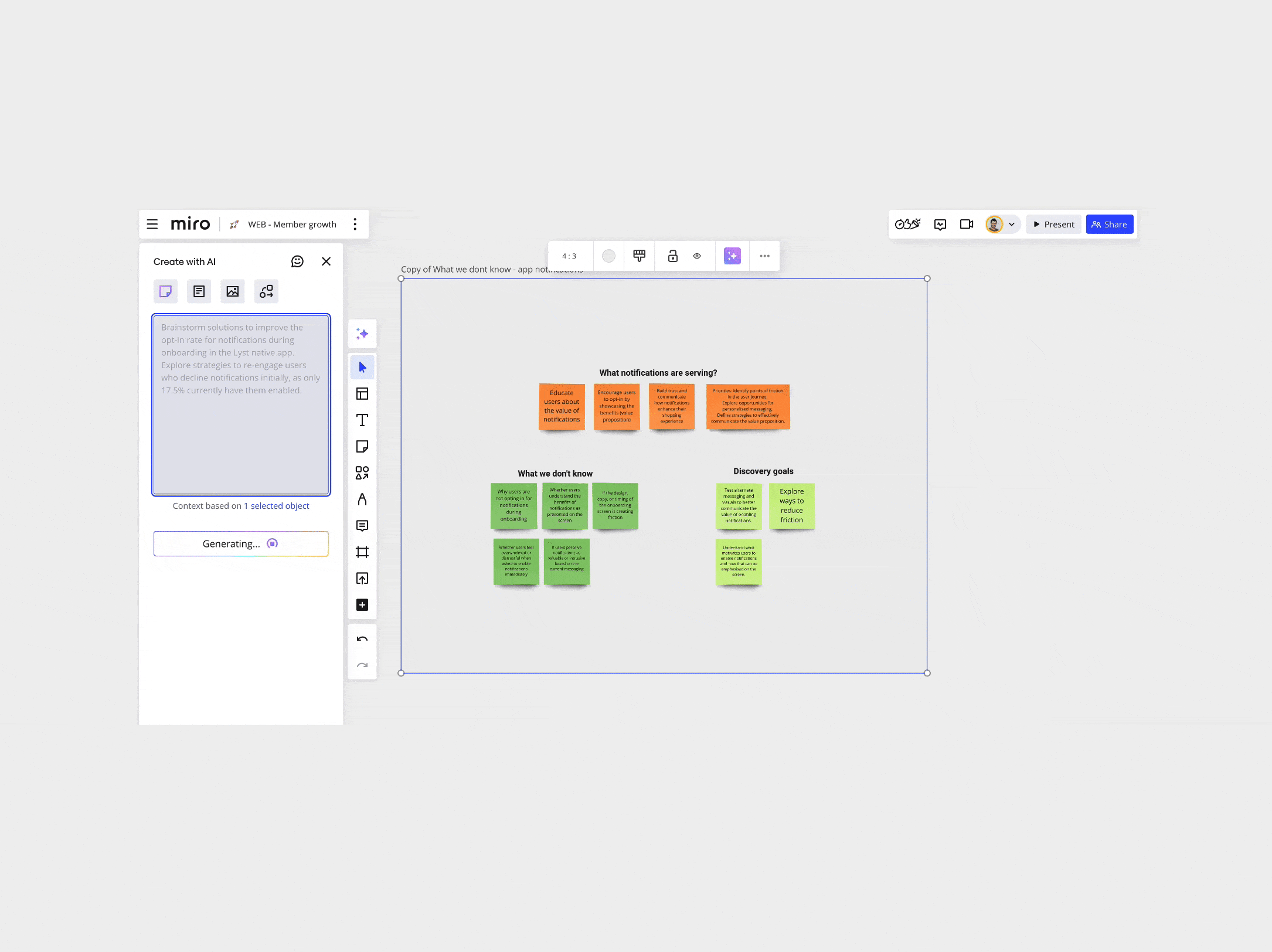This screenshot has width=1272, height=952.
Task: Open the Templates tool
Action: (362, 394)
